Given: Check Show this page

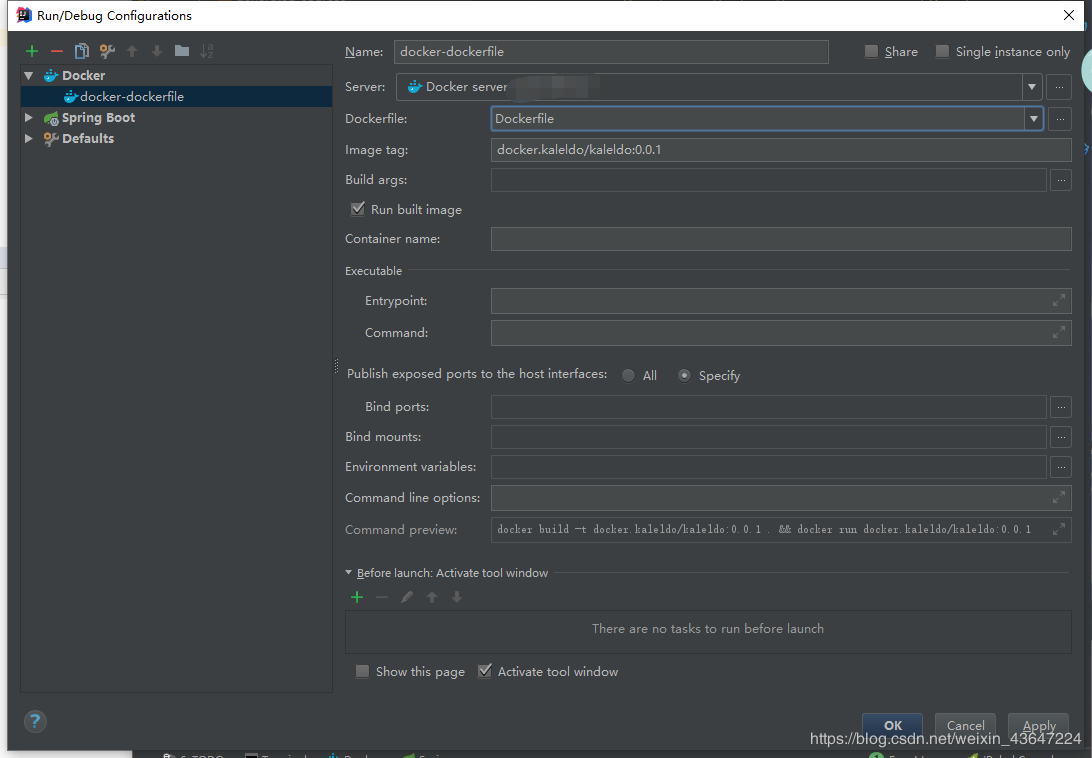Looking at the screenshot, I should pos(362,672).
